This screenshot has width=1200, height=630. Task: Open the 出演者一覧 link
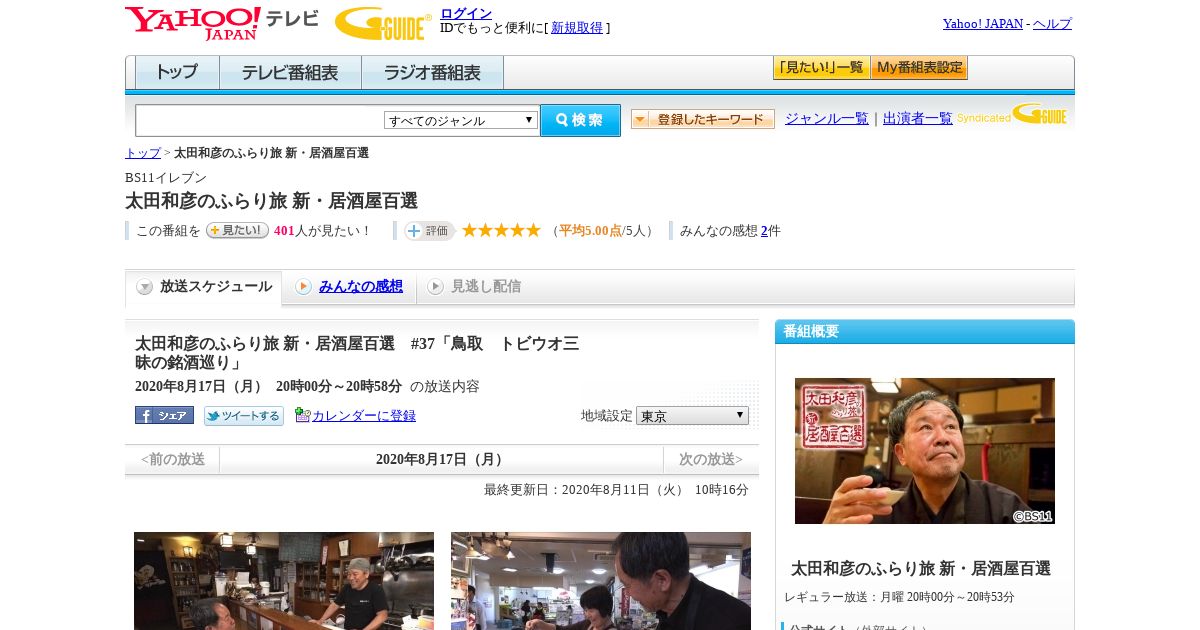click(x=918, y=119)
